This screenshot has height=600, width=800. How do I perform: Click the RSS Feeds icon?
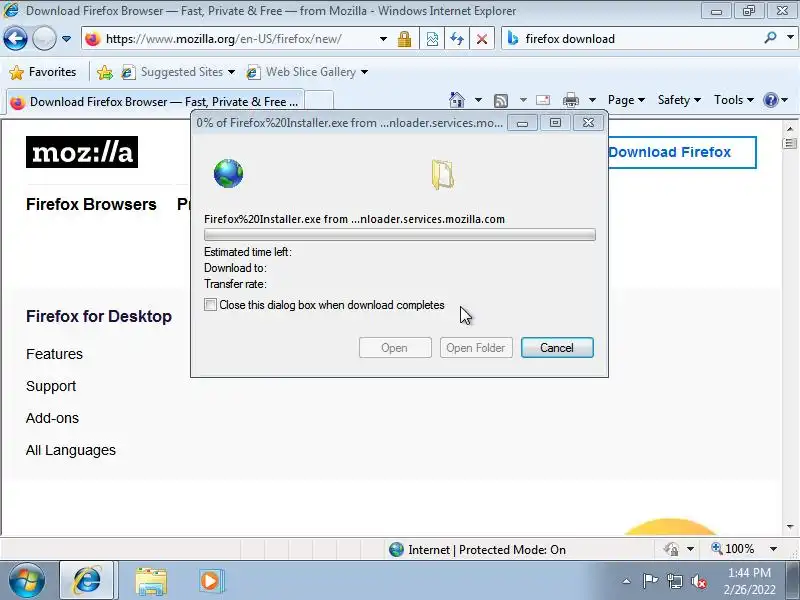click(501, 101)
